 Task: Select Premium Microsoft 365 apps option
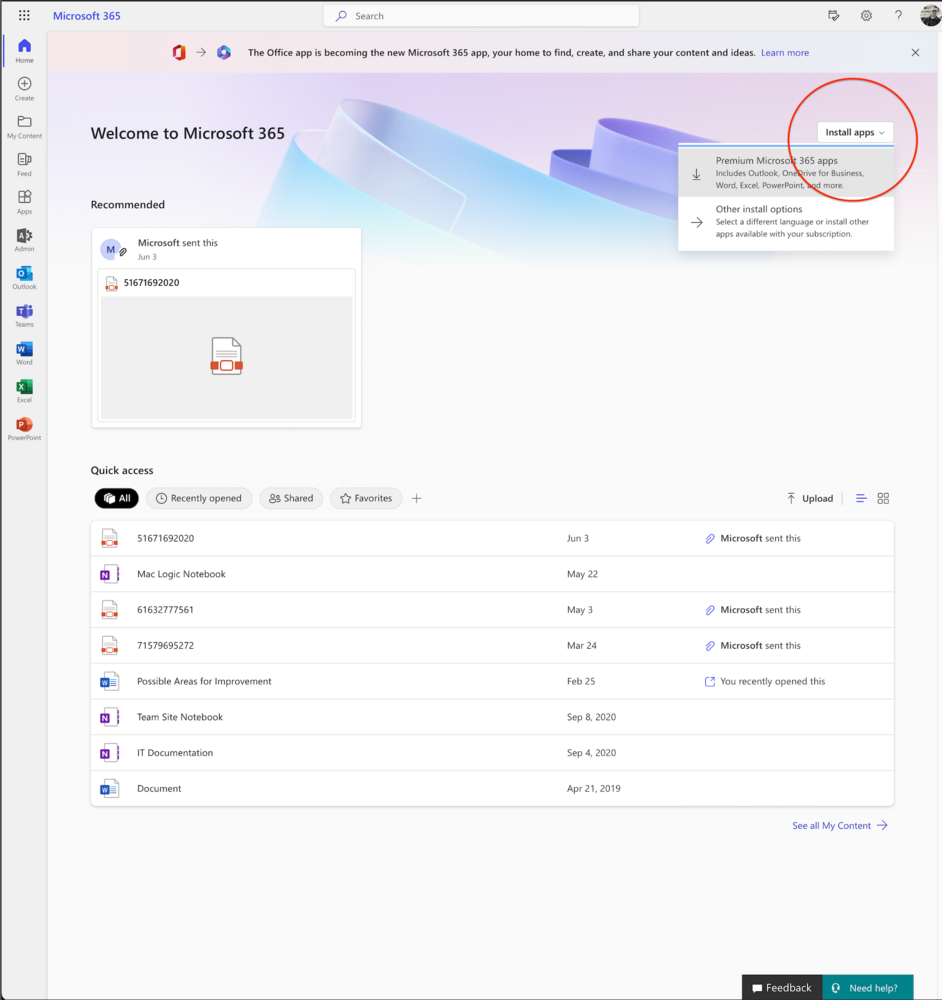click(786, 172)
